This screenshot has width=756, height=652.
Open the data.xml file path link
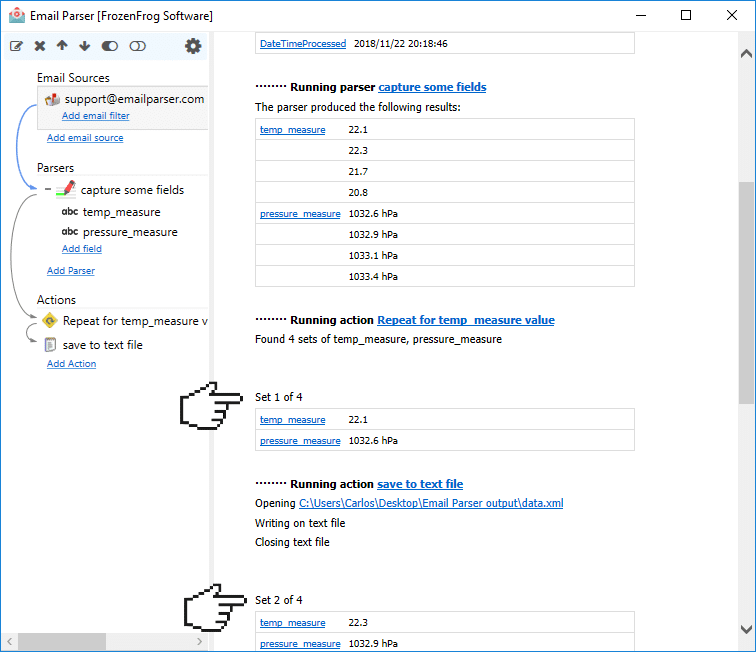tap(431, 503)
